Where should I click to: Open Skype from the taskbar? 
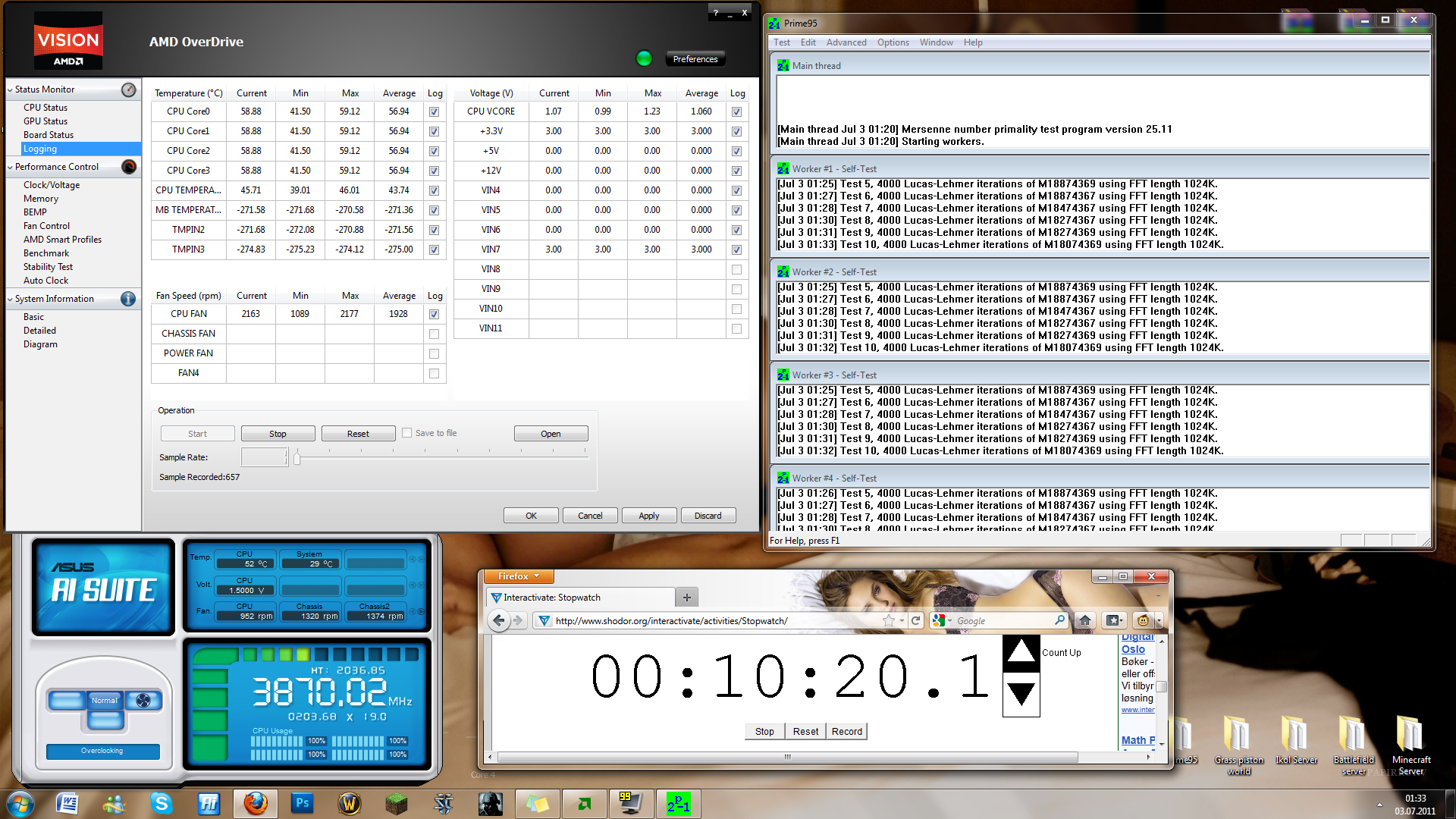[162, 803]
